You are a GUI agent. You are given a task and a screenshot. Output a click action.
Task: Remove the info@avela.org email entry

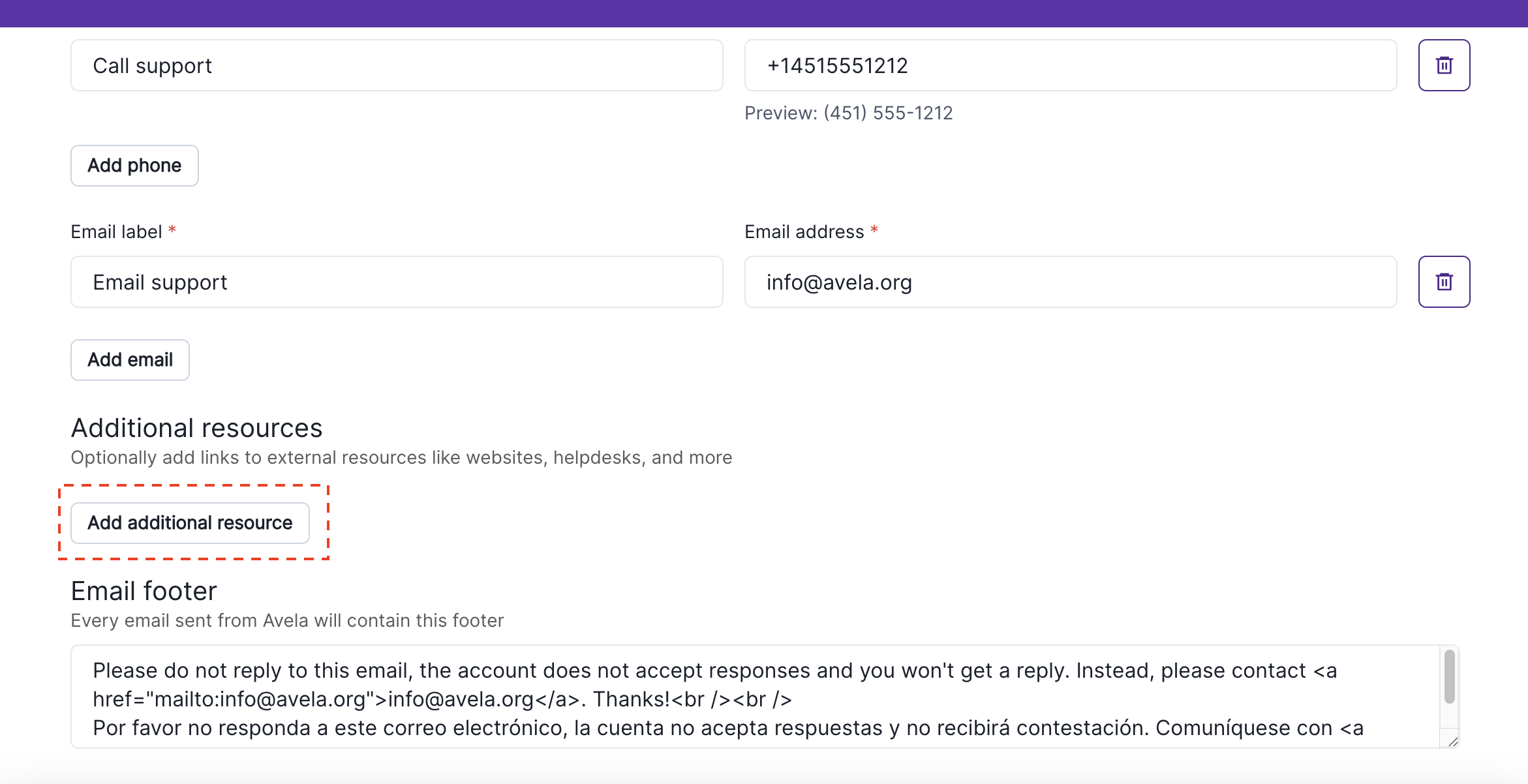1443,282
